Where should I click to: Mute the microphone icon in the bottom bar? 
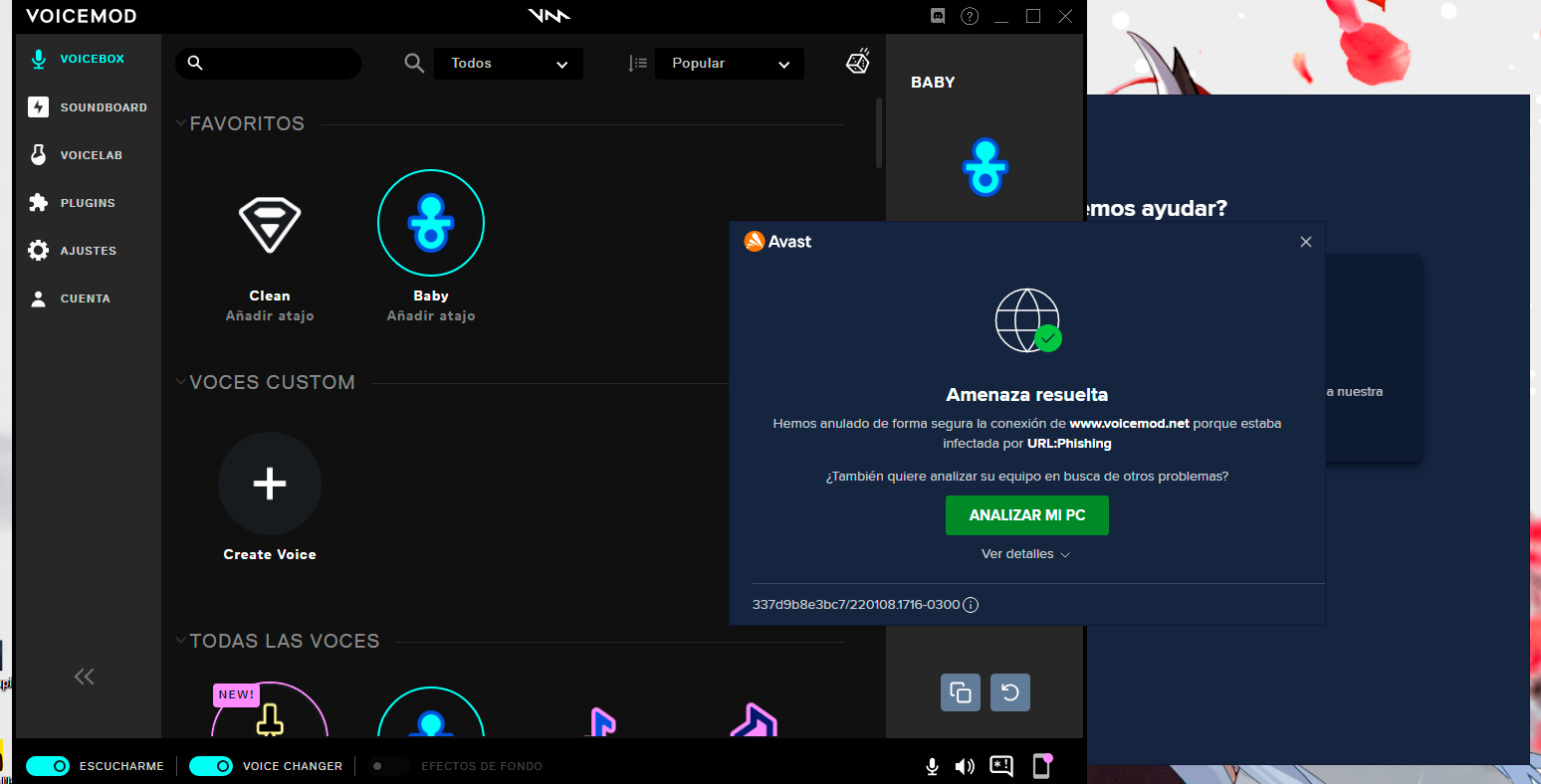(x=932, y=766)
